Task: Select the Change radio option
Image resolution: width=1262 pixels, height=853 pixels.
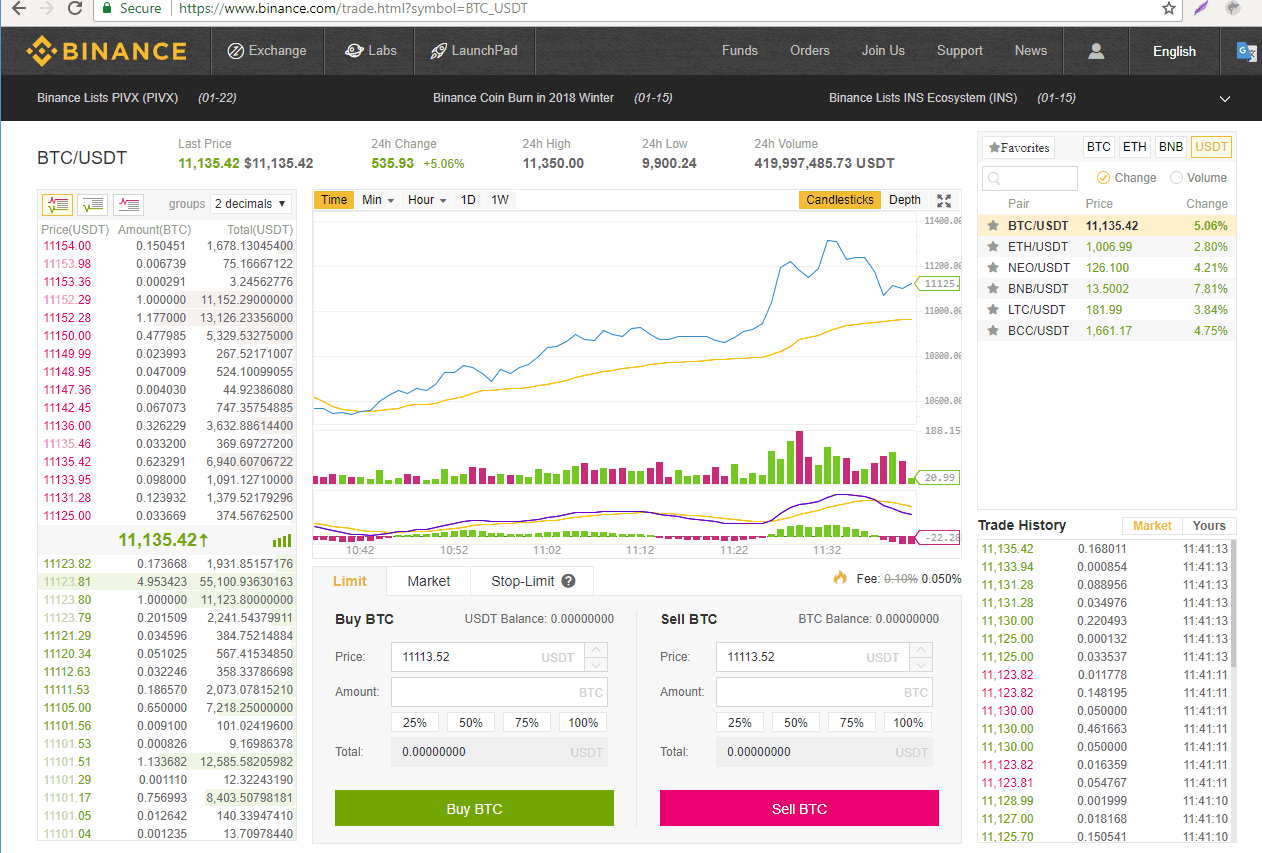Action: pyautogui.click(x=1104, y=178)
